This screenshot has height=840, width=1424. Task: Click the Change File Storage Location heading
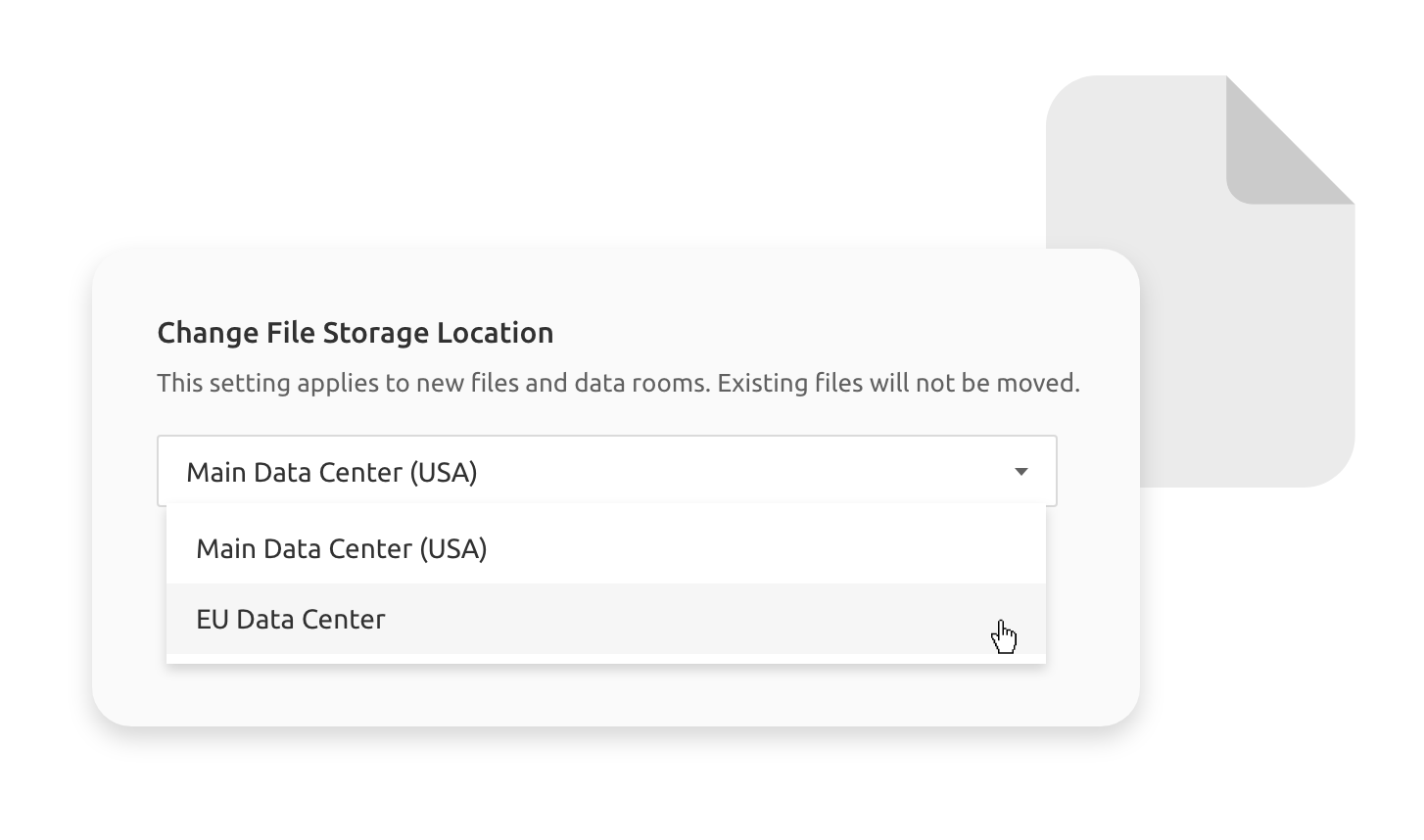(356, 333)
